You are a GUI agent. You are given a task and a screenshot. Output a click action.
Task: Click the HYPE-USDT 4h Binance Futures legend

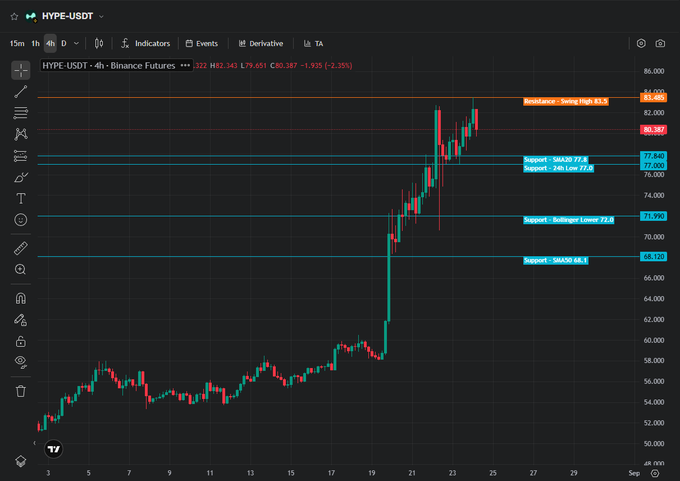click(109, 65)
